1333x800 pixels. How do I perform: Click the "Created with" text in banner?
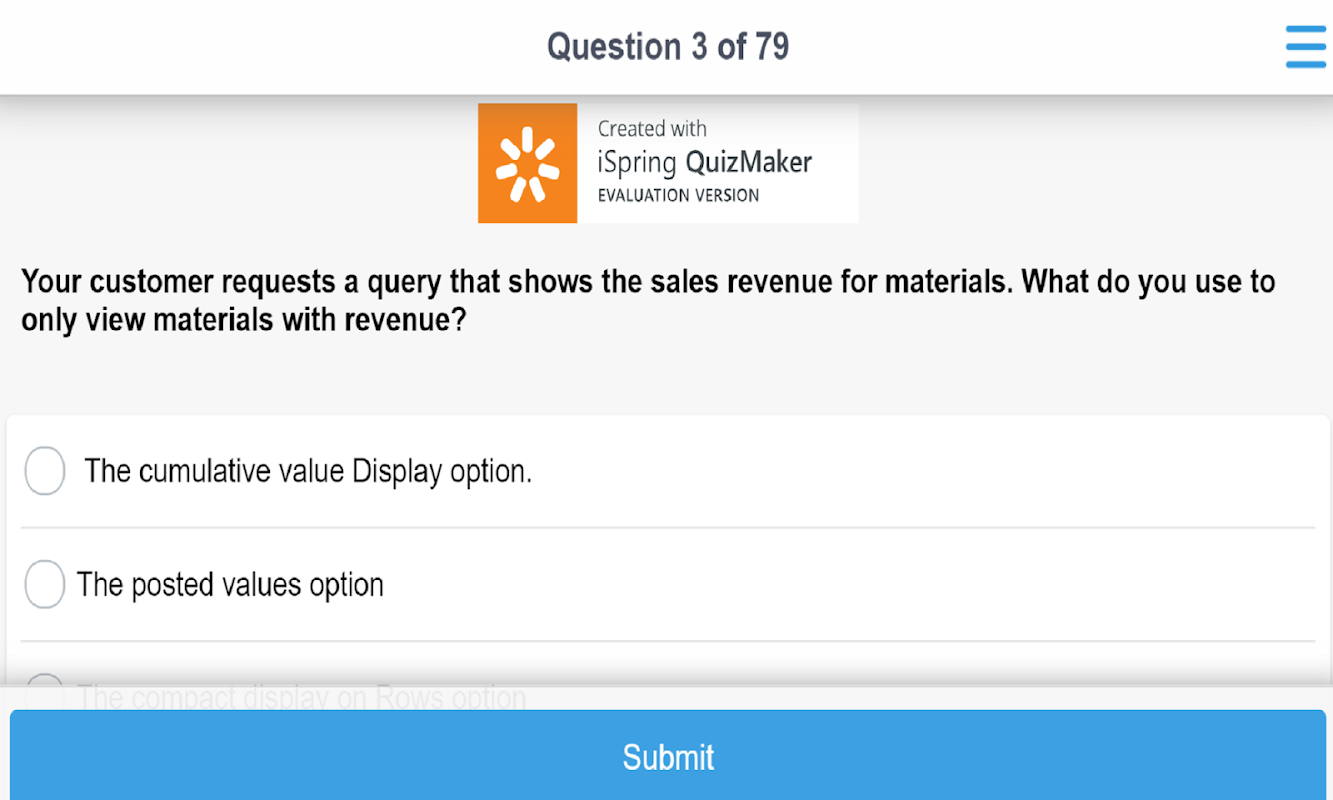(x=652, y=129)
